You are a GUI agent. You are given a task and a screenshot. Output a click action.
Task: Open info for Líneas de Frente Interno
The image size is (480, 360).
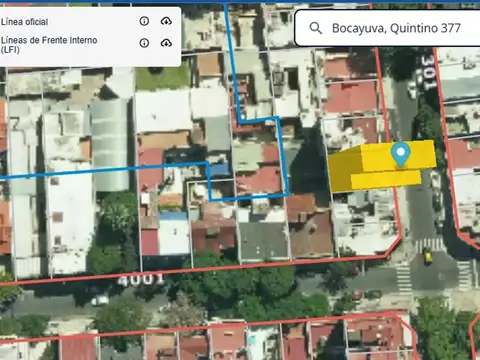click(x=144, y=43)
